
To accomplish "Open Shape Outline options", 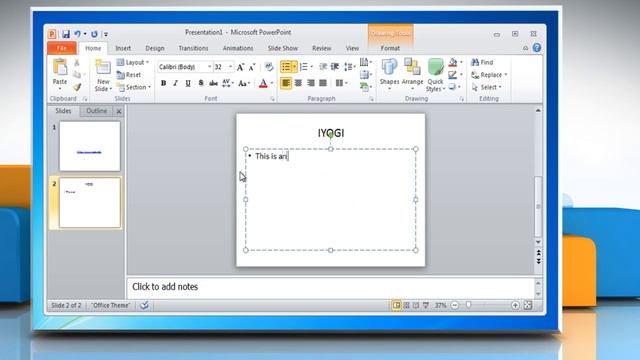I will [x=455, y=75].
